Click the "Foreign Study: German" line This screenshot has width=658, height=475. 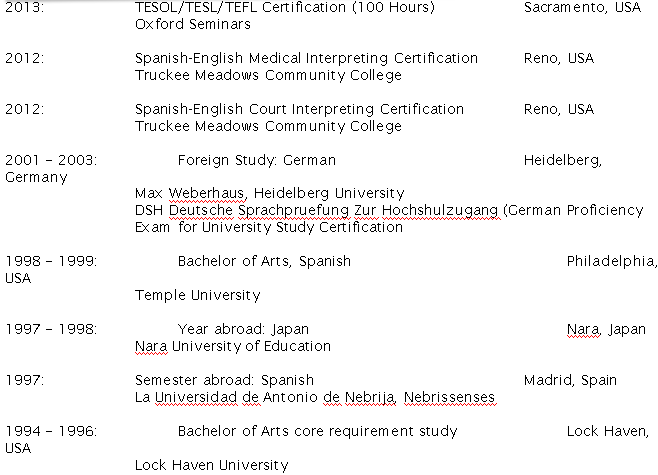(257, 160)
